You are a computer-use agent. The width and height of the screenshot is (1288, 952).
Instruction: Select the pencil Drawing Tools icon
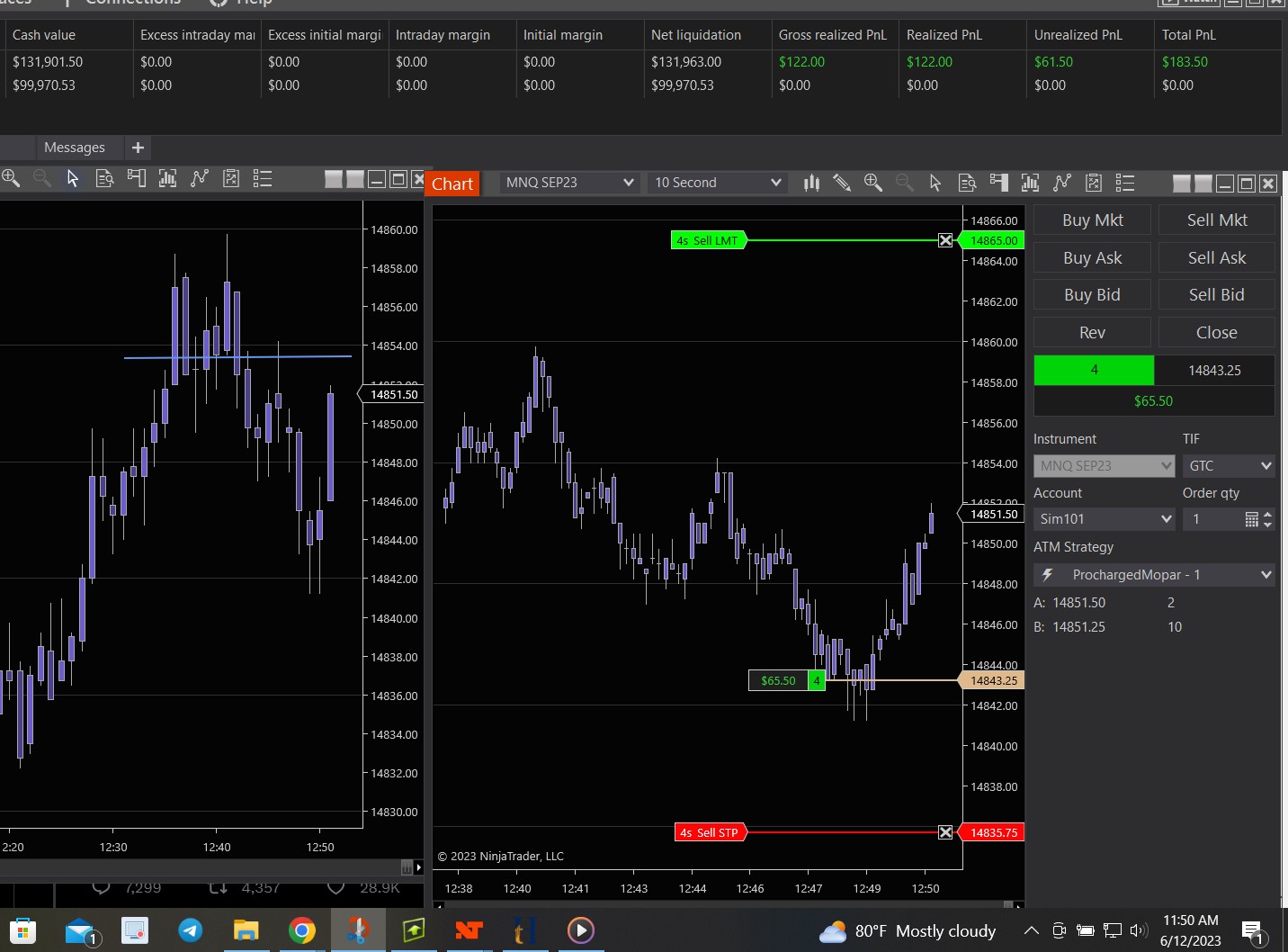[x=842, y=183]
